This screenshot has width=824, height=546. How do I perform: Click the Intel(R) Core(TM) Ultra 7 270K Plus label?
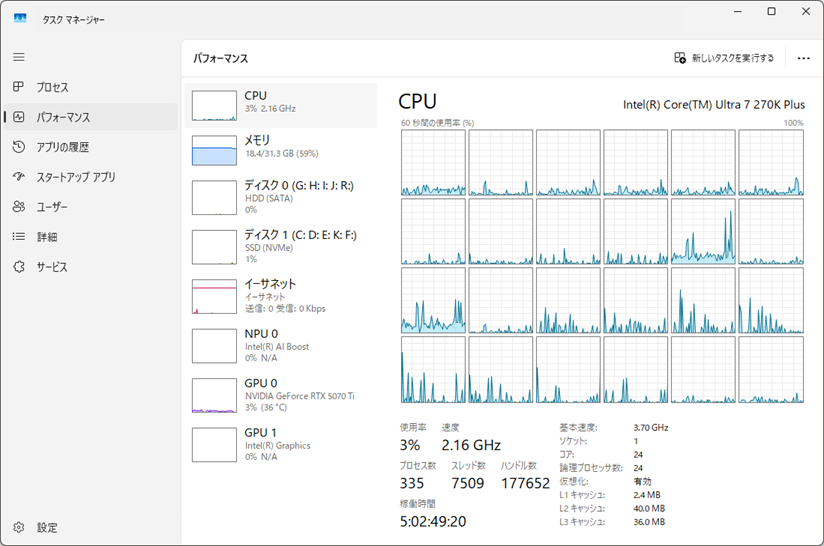(714, 105)
